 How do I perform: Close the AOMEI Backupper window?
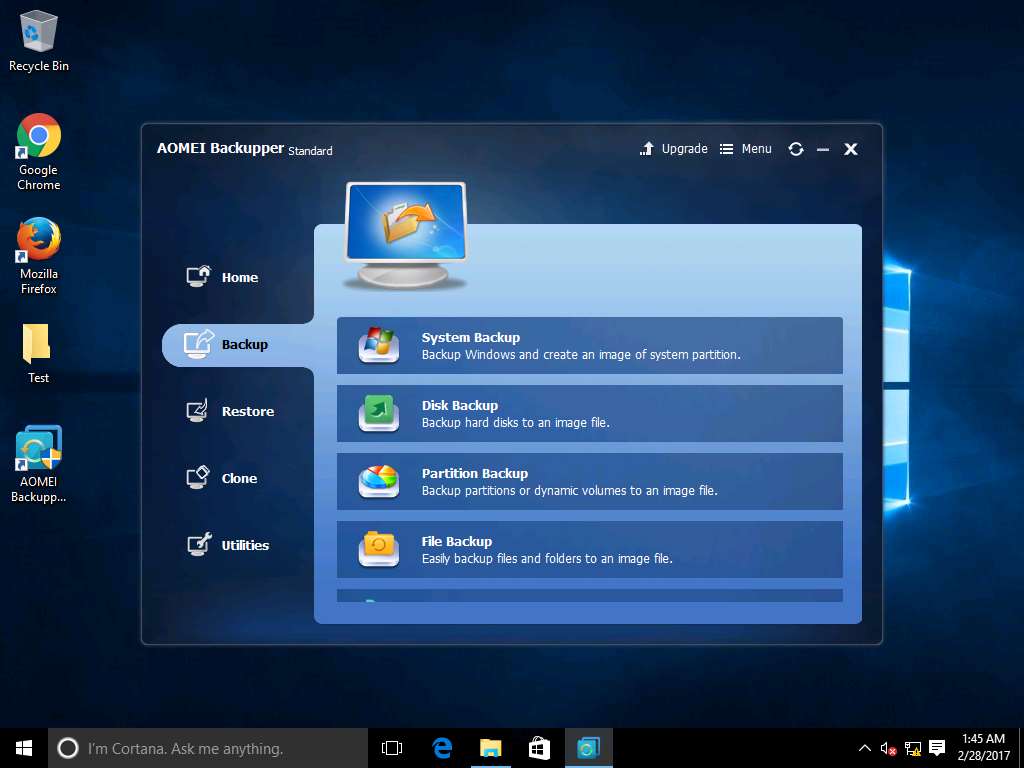(x=850, y=150)
